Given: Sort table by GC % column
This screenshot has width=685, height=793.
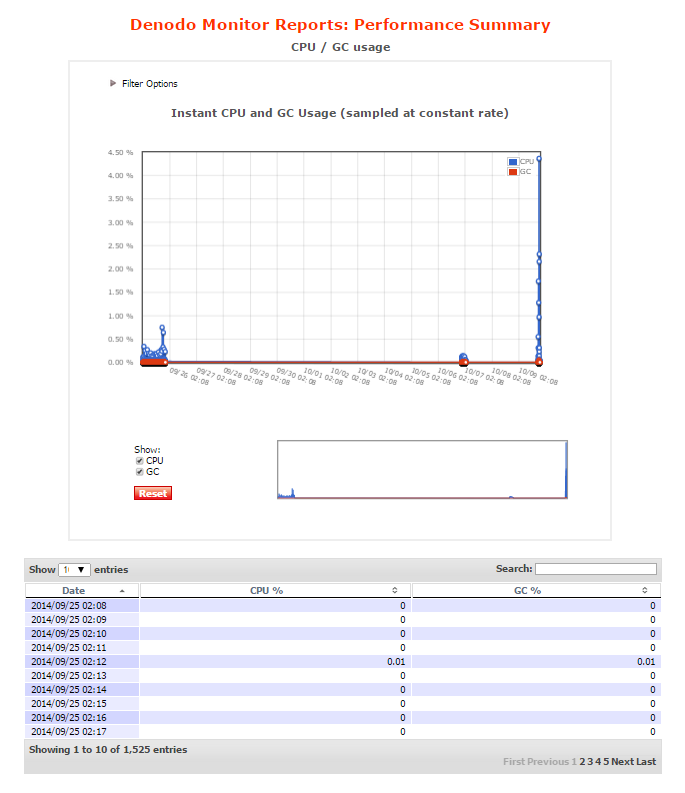Looking at the screenshot, I should pyautogui.click(x=536, y=591).
